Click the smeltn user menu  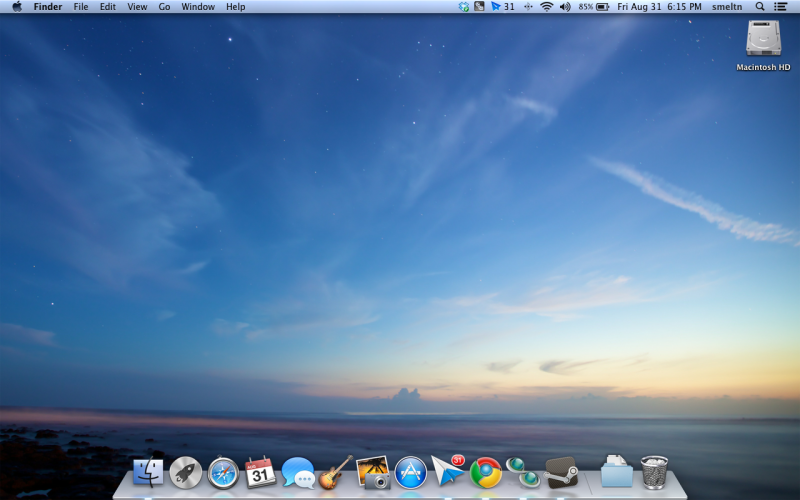click(727, 7)
